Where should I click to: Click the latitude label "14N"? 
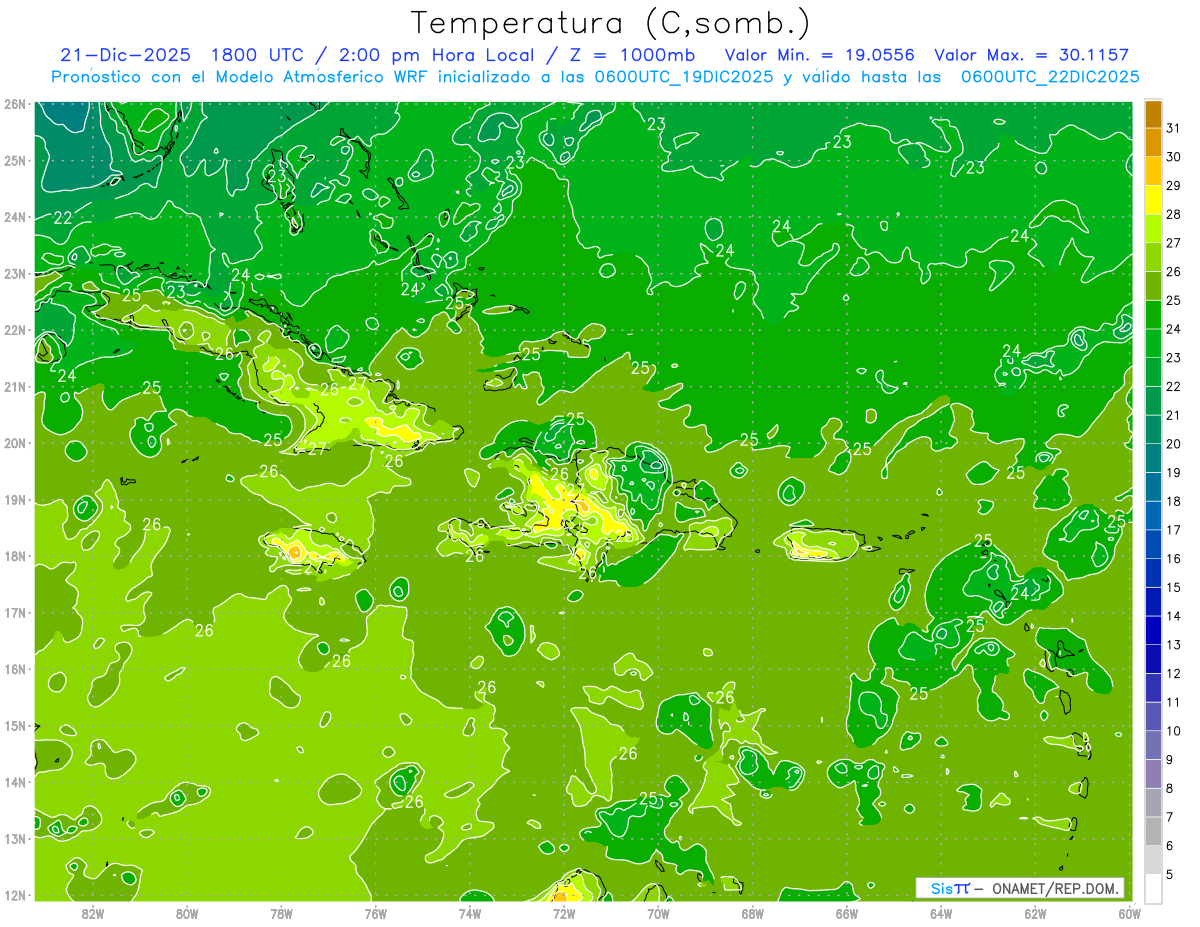[15, 782]
